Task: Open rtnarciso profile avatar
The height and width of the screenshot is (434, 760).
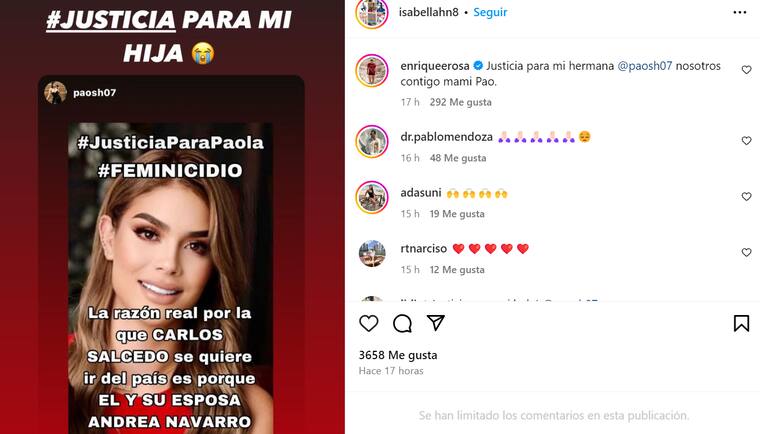Action: pyautogui.click(x=372, y=253)
